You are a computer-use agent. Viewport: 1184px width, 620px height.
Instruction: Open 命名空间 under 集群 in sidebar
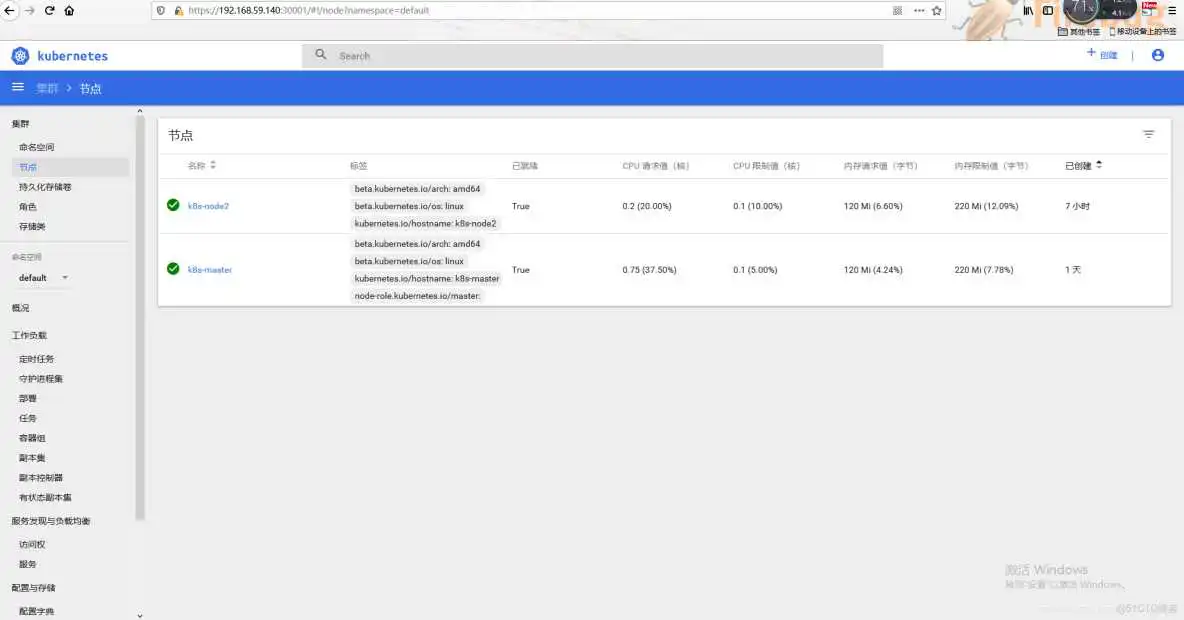[x=36, y=147]
